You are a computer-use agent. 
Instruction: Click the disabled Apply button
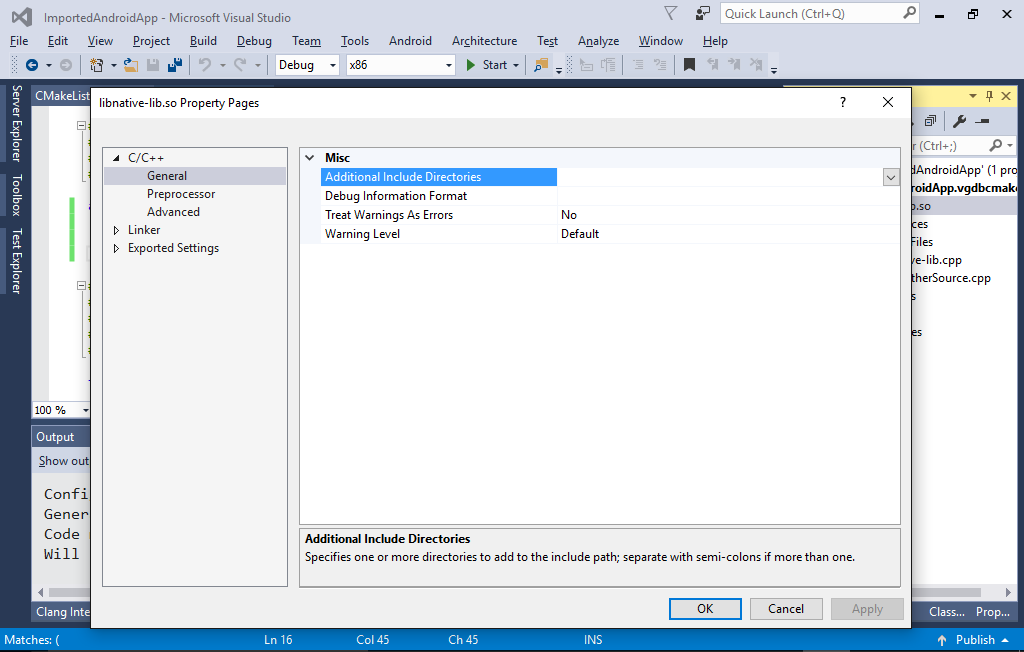tap(867, 609)
